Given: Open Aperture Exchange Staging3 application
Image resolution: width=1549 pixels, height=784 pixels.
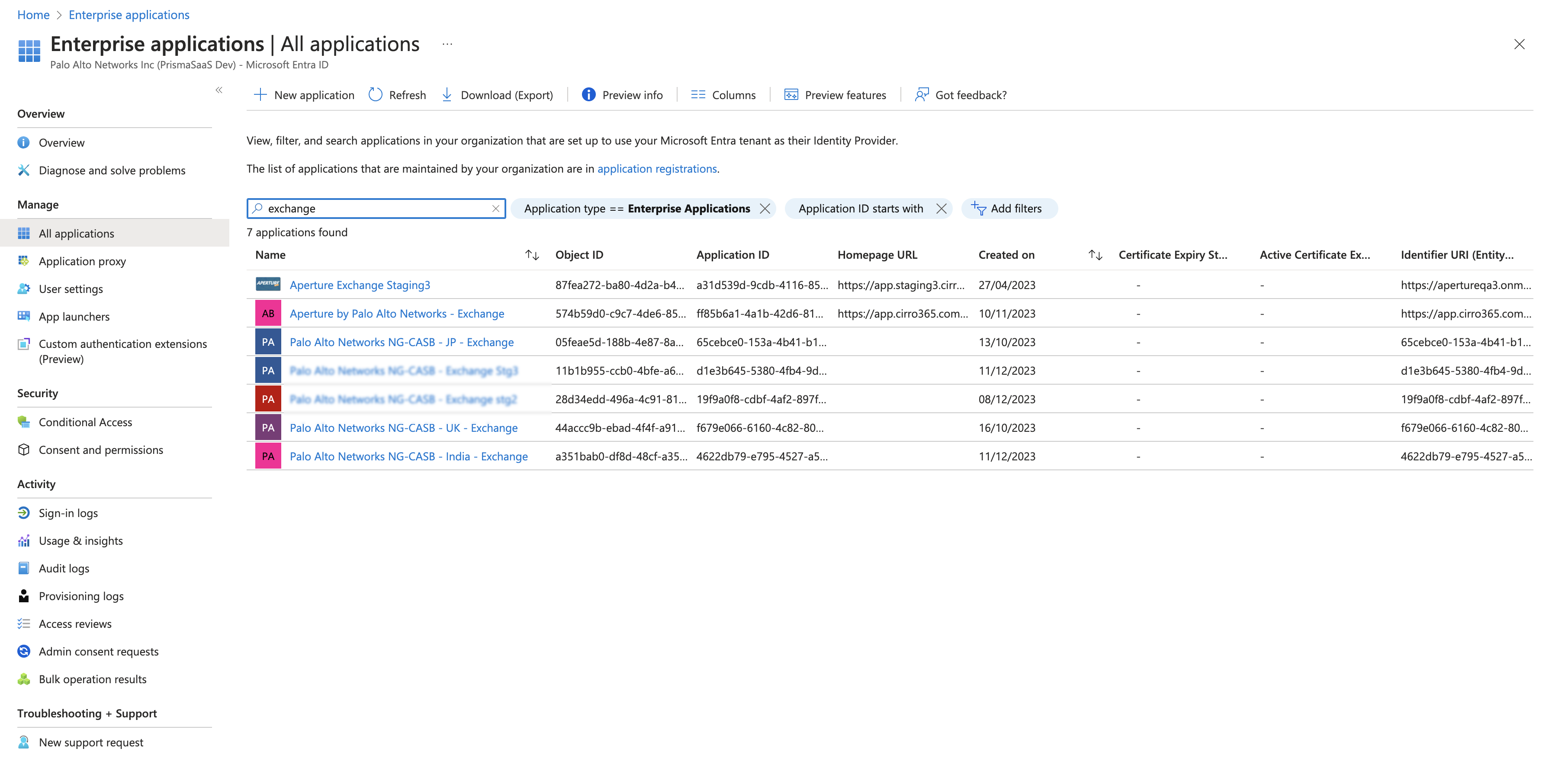Looking at the screenshot, I should click(360, 285).
